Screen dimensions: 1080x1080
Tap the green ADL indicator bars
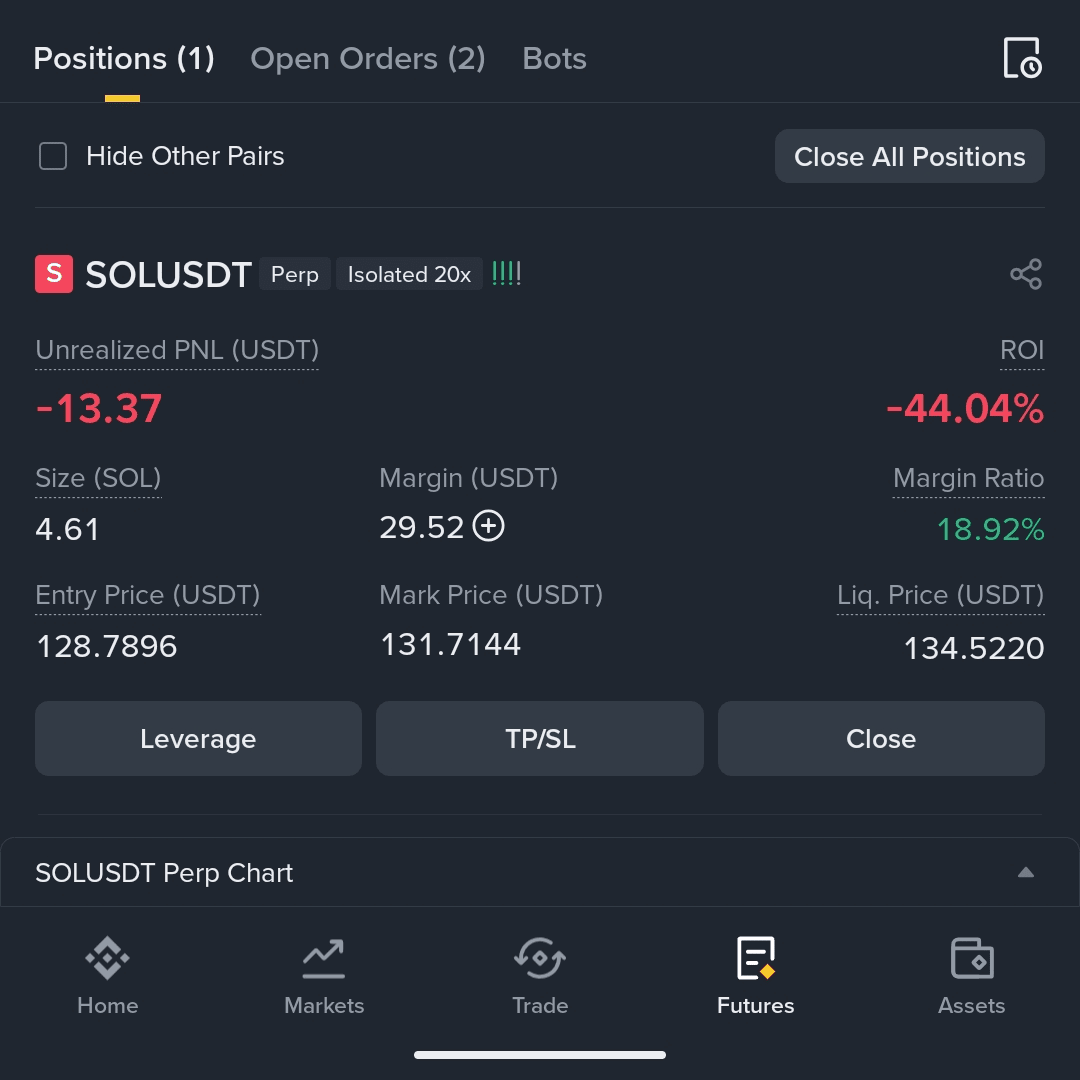[506, 274]
